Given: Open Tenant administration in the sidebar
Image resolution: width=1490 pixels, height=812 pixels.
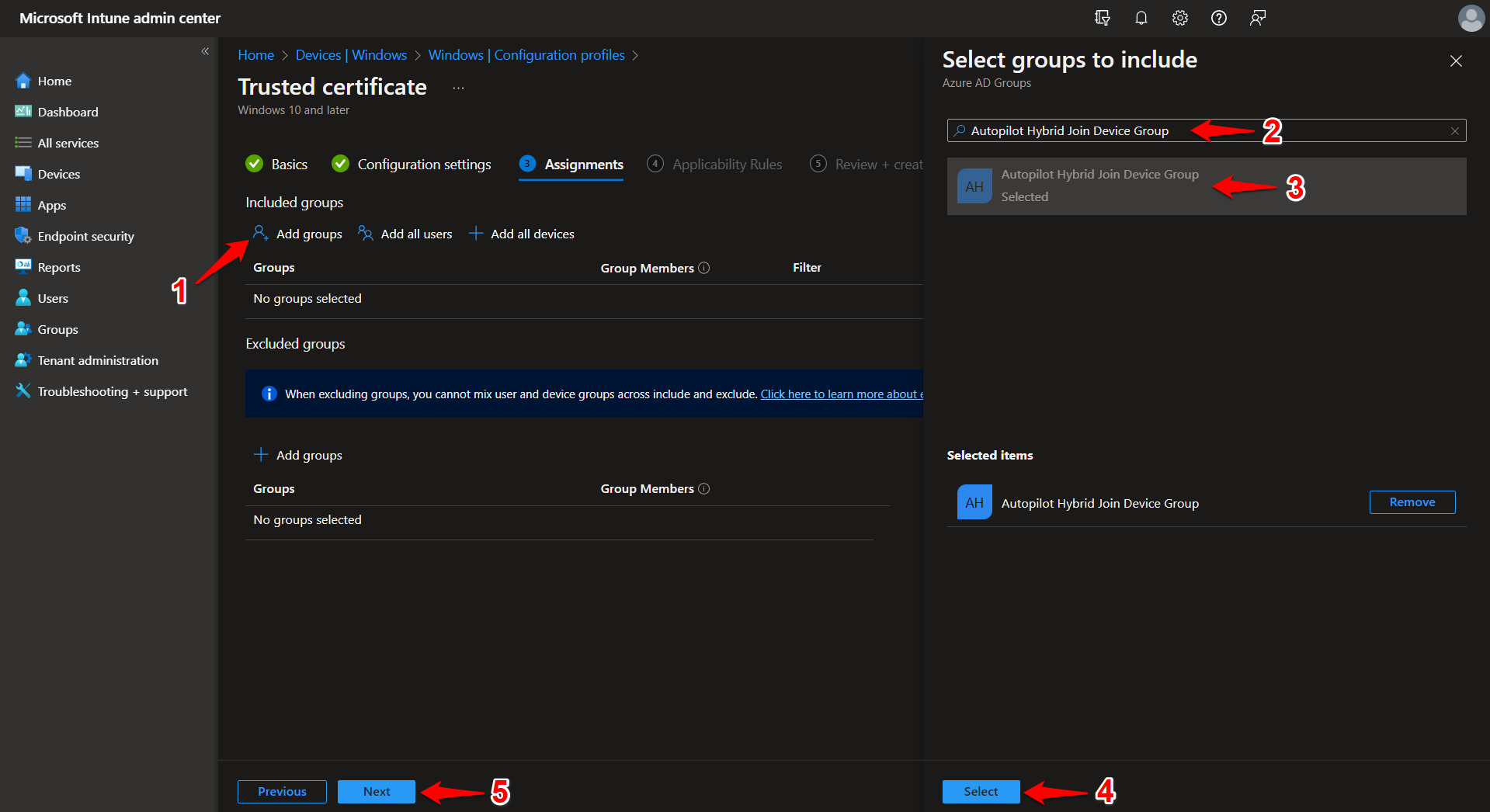Looking at the screenshot, I should [x=96, y=360].
